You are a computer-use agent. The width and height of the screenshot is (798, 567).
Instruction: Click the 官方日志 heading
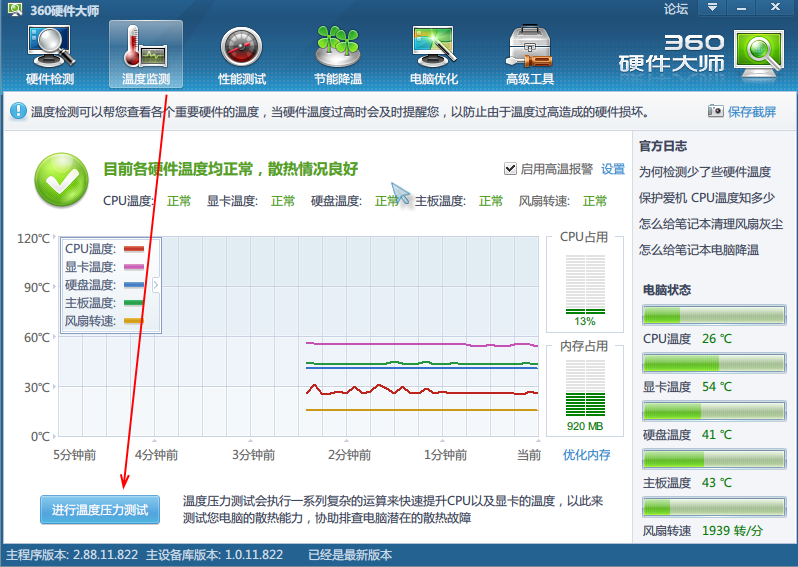pyautogui.click(x=663, y=146)
